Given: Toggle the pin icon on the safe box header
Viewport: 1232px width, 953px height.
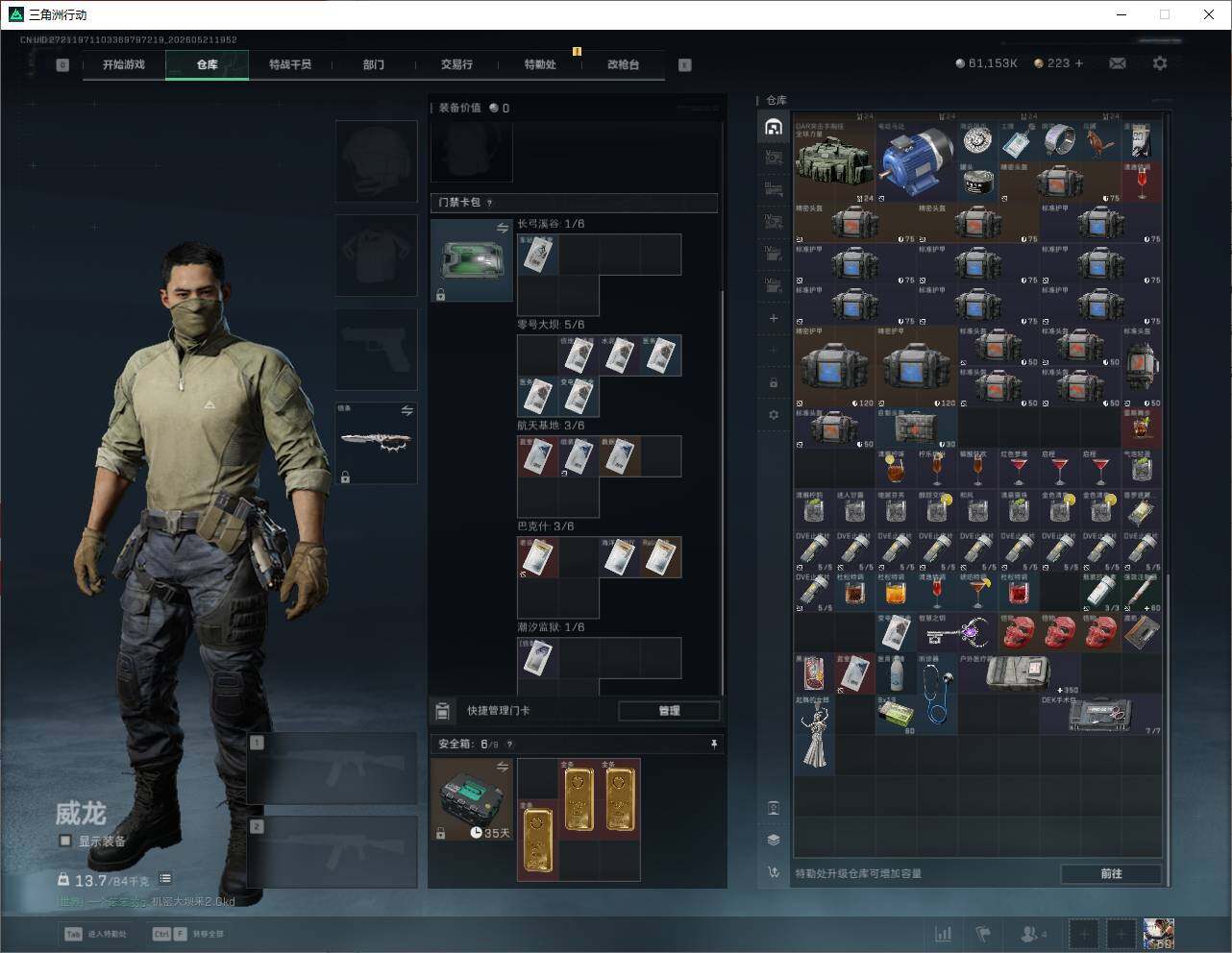Looking at the screenshot, I should tap(713, 744).
